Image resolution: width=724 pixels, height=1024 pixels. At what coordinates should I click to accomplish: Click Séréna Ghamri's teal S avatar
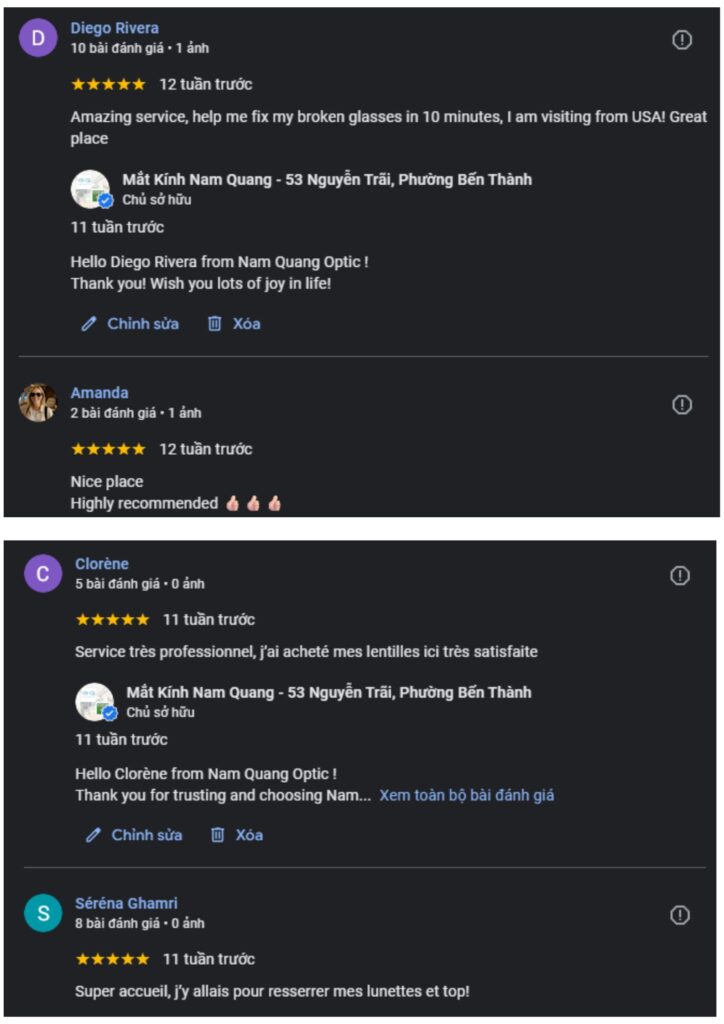(x=43, y=913)
